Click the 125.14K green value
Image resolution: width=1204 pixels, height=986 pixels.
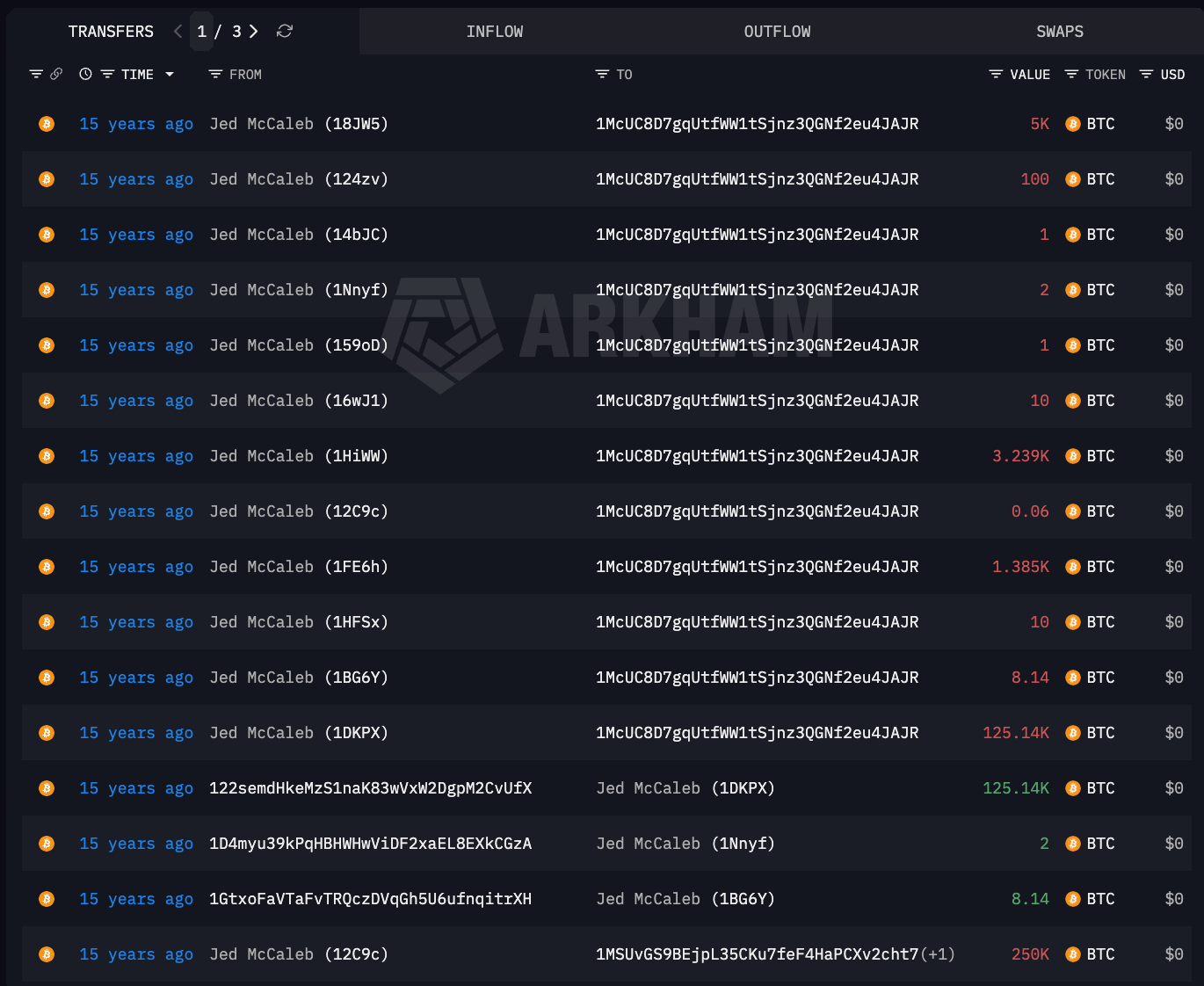1016,788
